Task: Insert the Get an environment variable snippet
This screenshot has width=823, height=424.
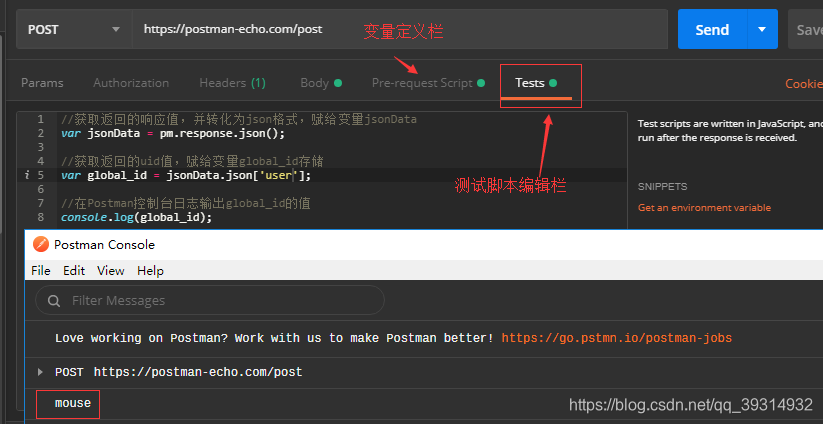Action: pyautogui.click(x=704, y=208)
